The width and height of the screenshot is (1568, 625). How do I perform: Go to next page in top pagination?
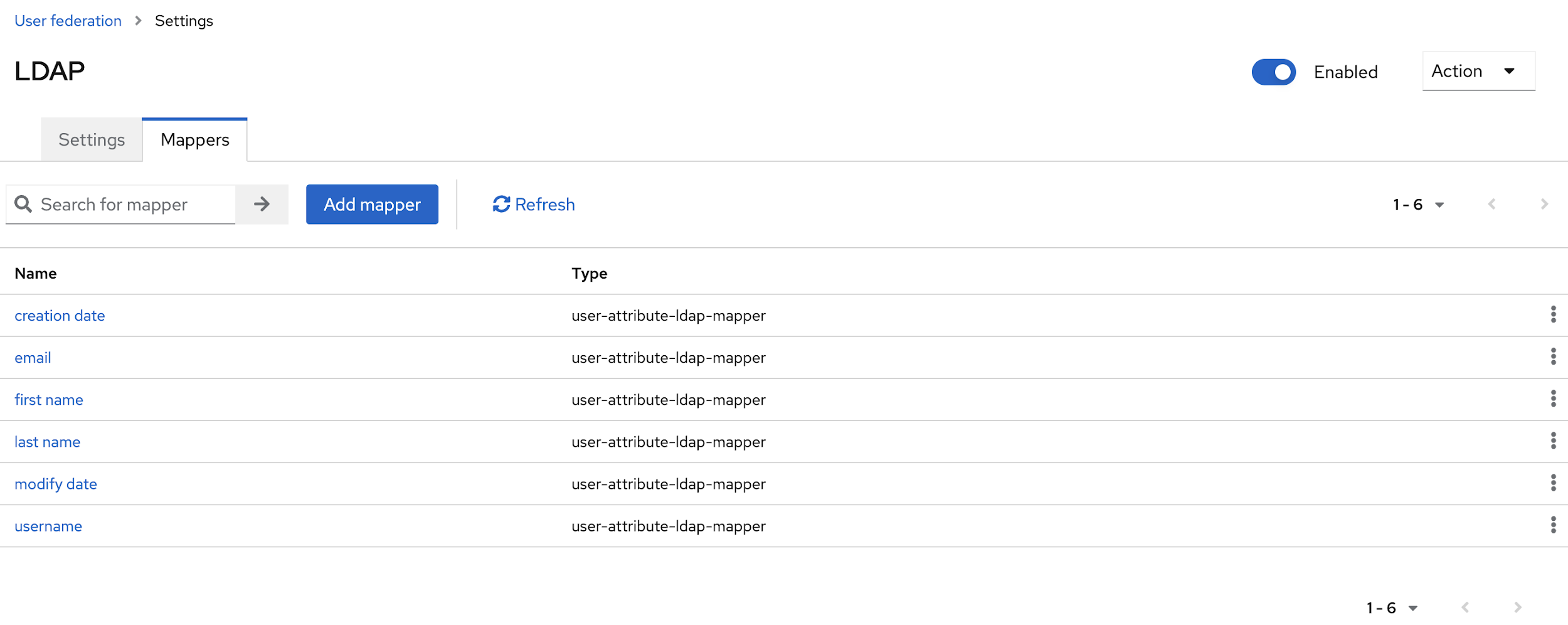coord(1544,204)
